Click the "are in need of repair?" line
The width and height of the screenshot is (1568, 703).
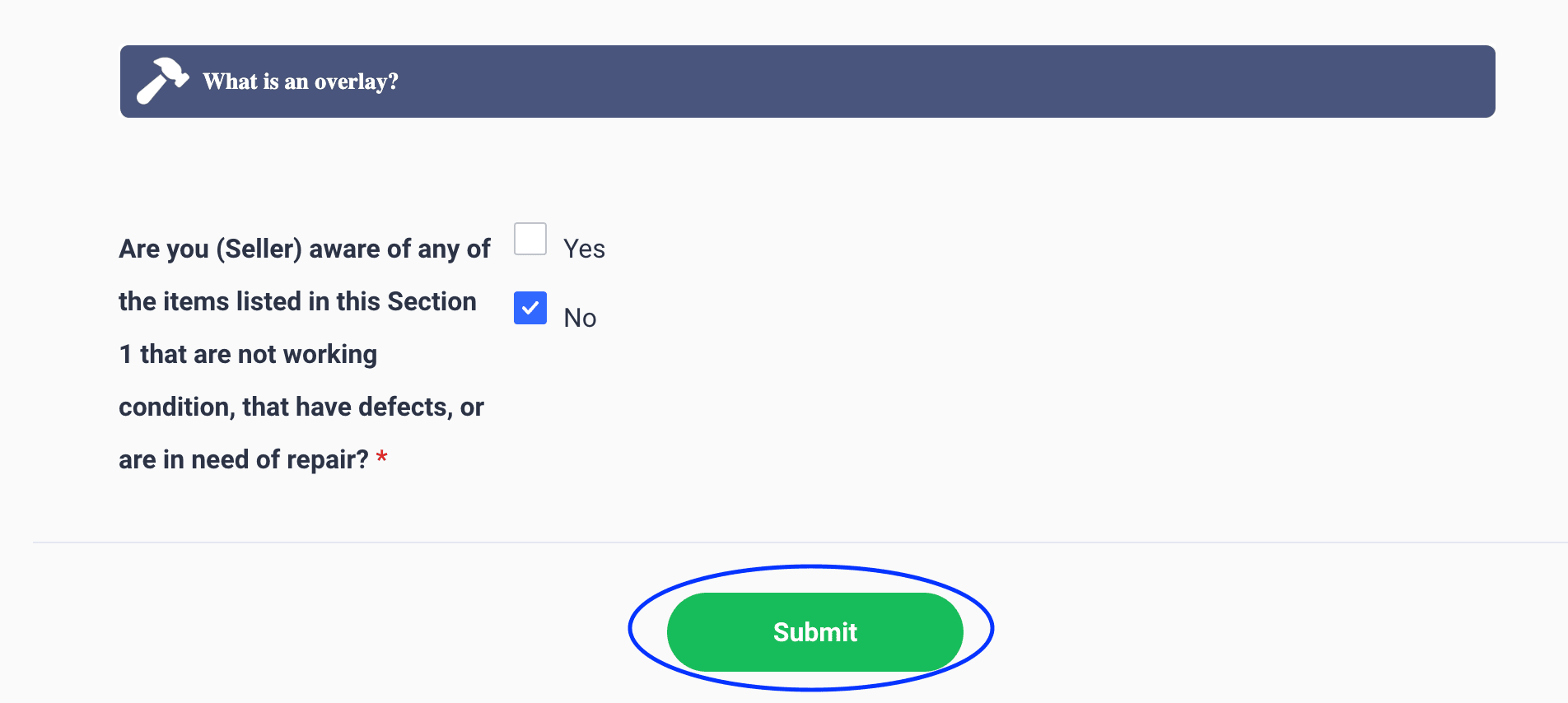click(243, 459)
